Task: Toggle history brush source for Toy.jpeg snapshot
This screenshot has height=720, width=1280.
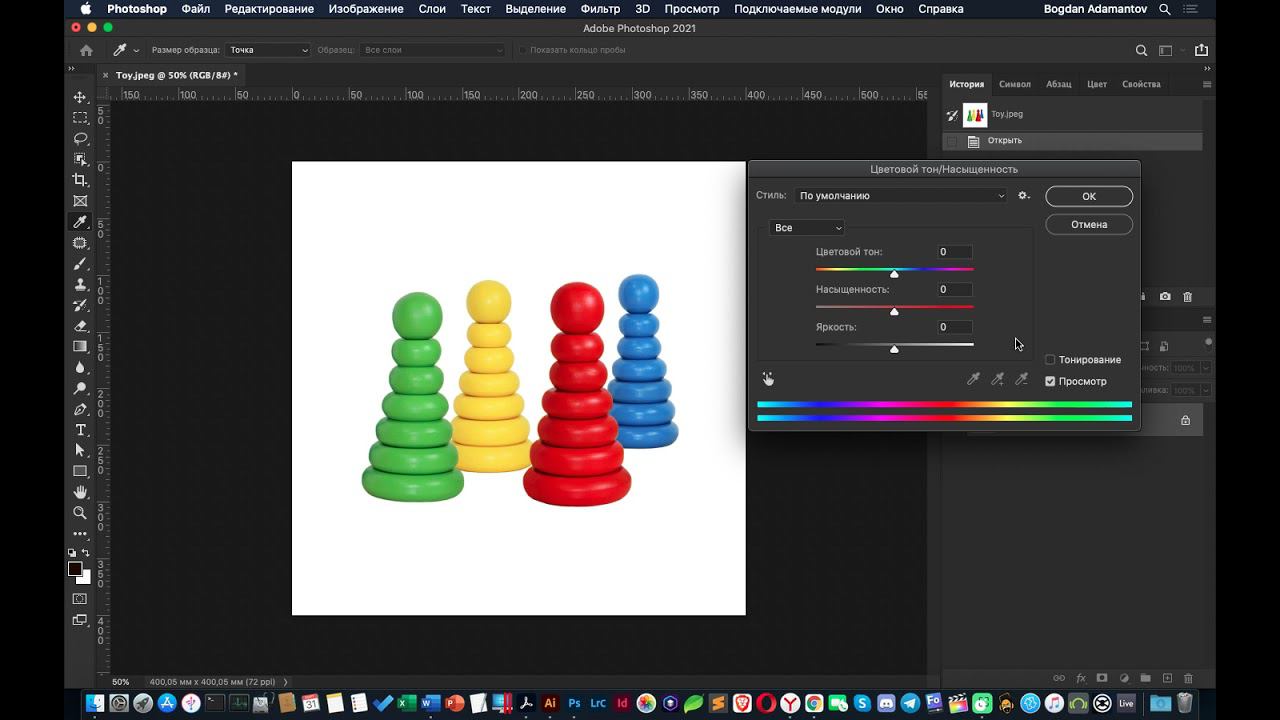Action: (952, 114)
